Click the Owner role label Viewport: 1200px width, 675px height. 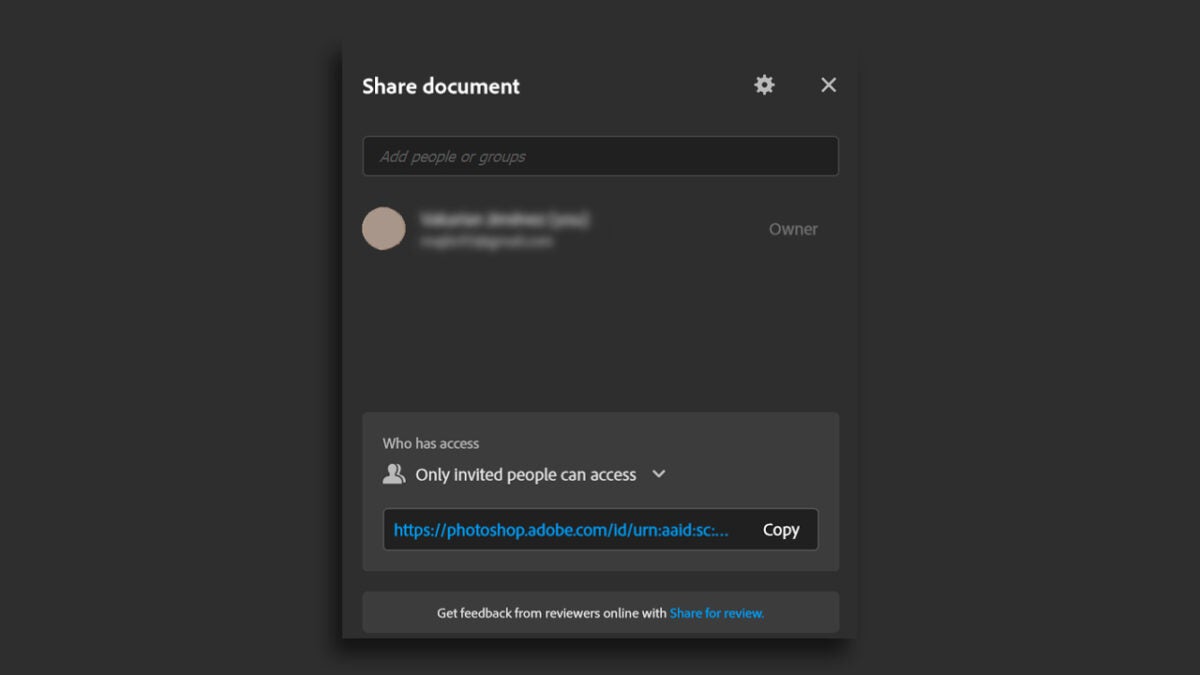pyautogui.click(x=793, y=229)
